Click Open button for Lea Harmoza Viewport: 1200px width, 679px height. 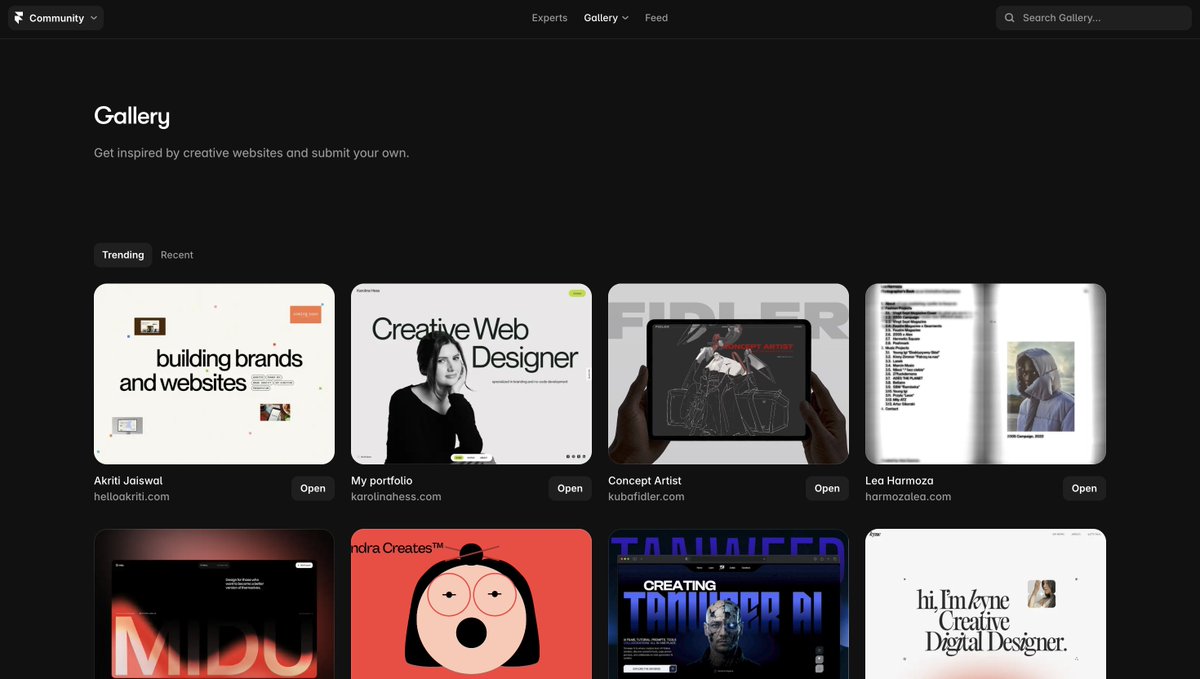[1084, 488]
